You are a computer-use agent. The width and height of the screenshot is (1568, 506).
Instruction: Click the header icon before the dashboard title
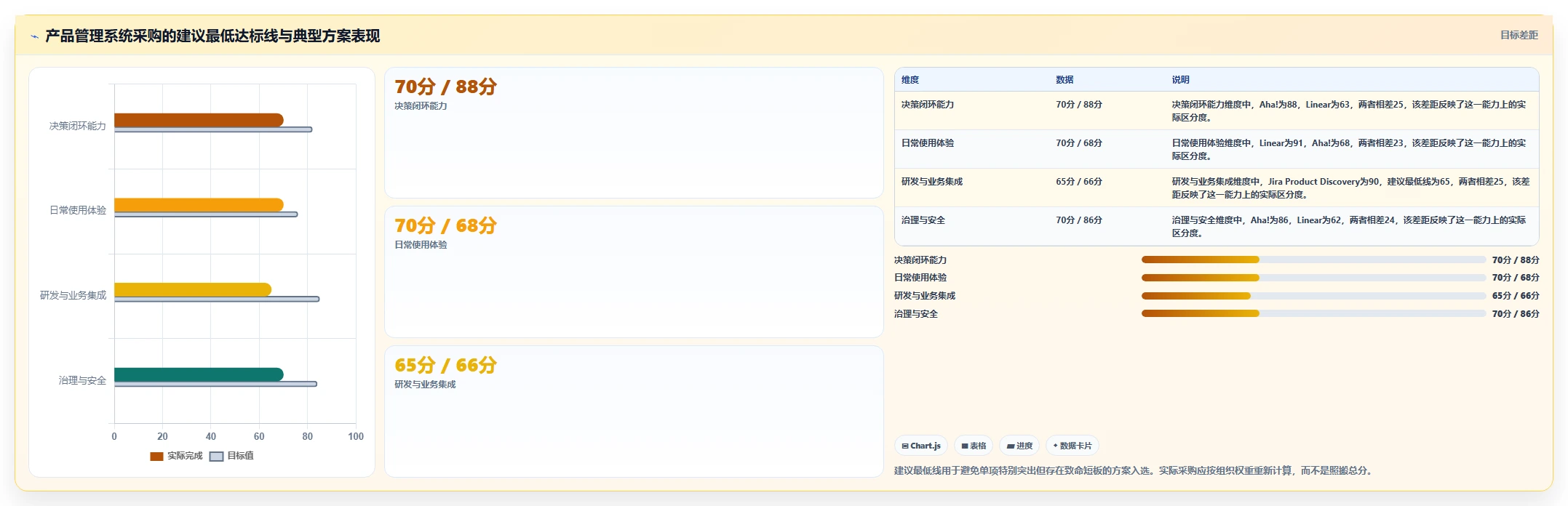point(34,36)
